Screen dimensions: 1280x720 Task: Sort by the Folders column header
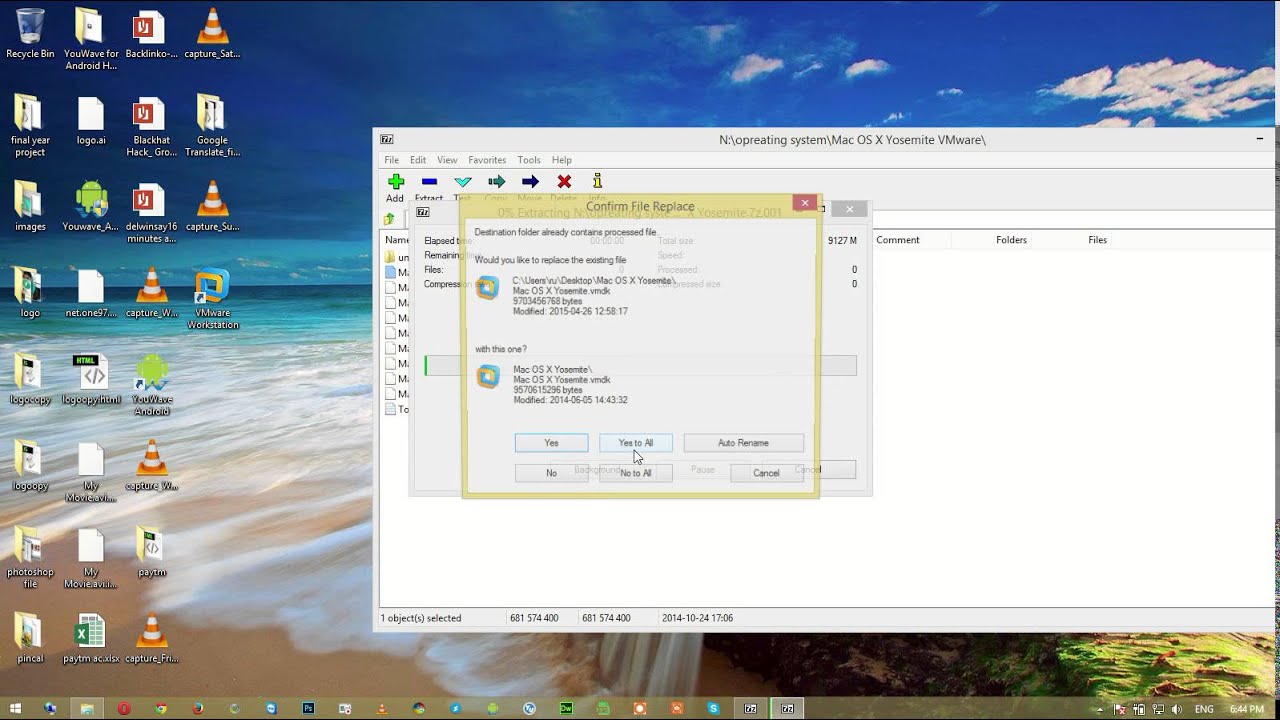pos(1011,240)
